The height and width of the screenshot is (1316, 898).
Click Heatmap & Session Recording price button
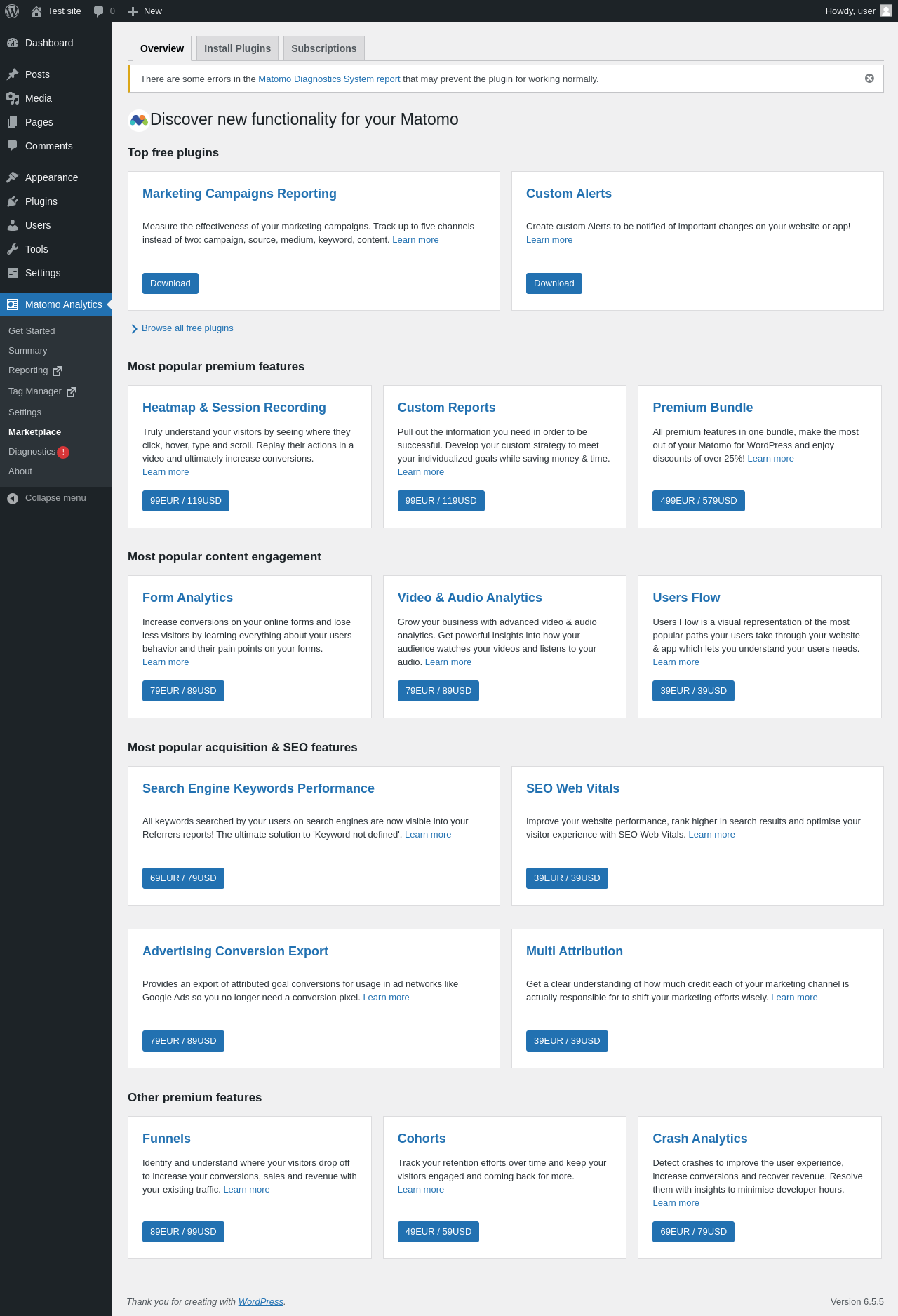pos(186,501)
